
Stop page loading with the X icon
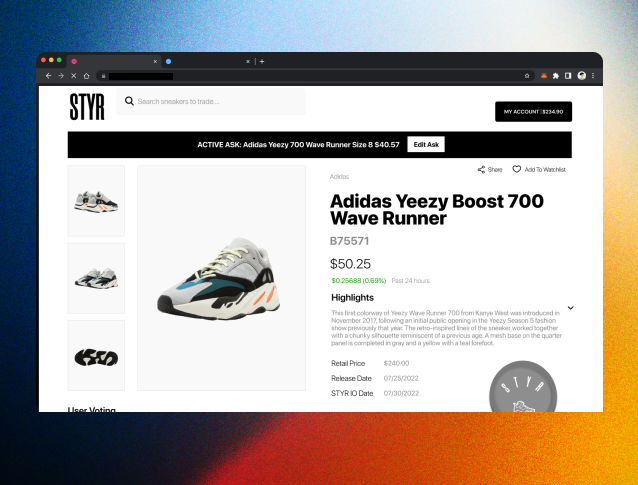click(74, 76)
